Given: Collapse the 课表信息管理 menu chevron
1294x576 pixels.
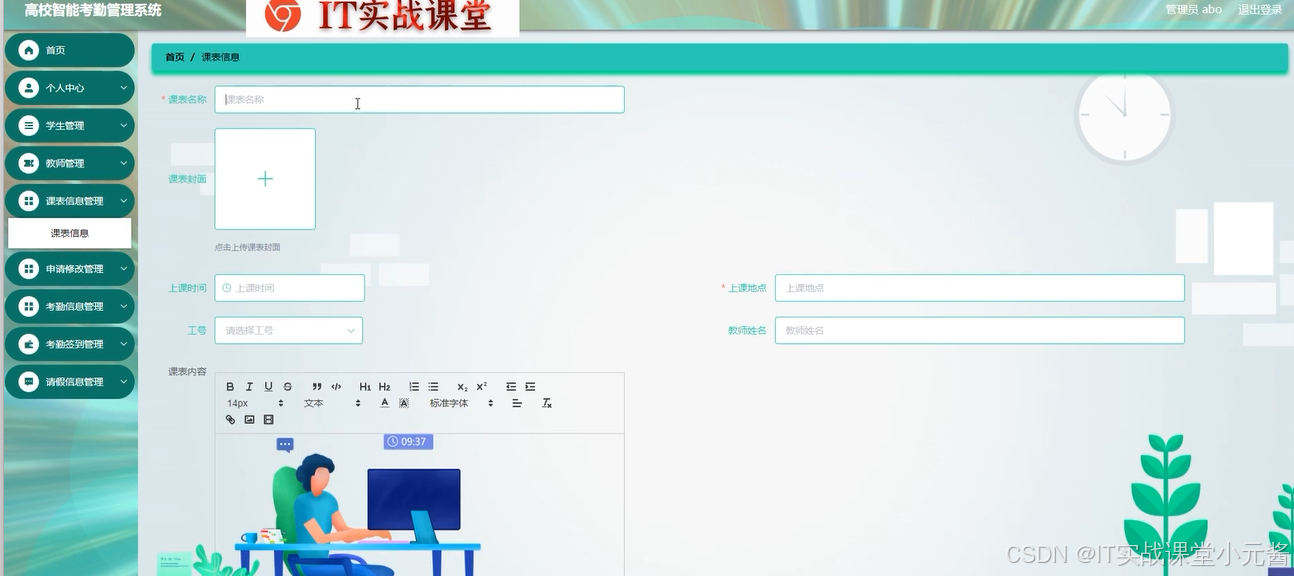Looking at the screenshot, I should pyautogui.click(x=124, y=201).
